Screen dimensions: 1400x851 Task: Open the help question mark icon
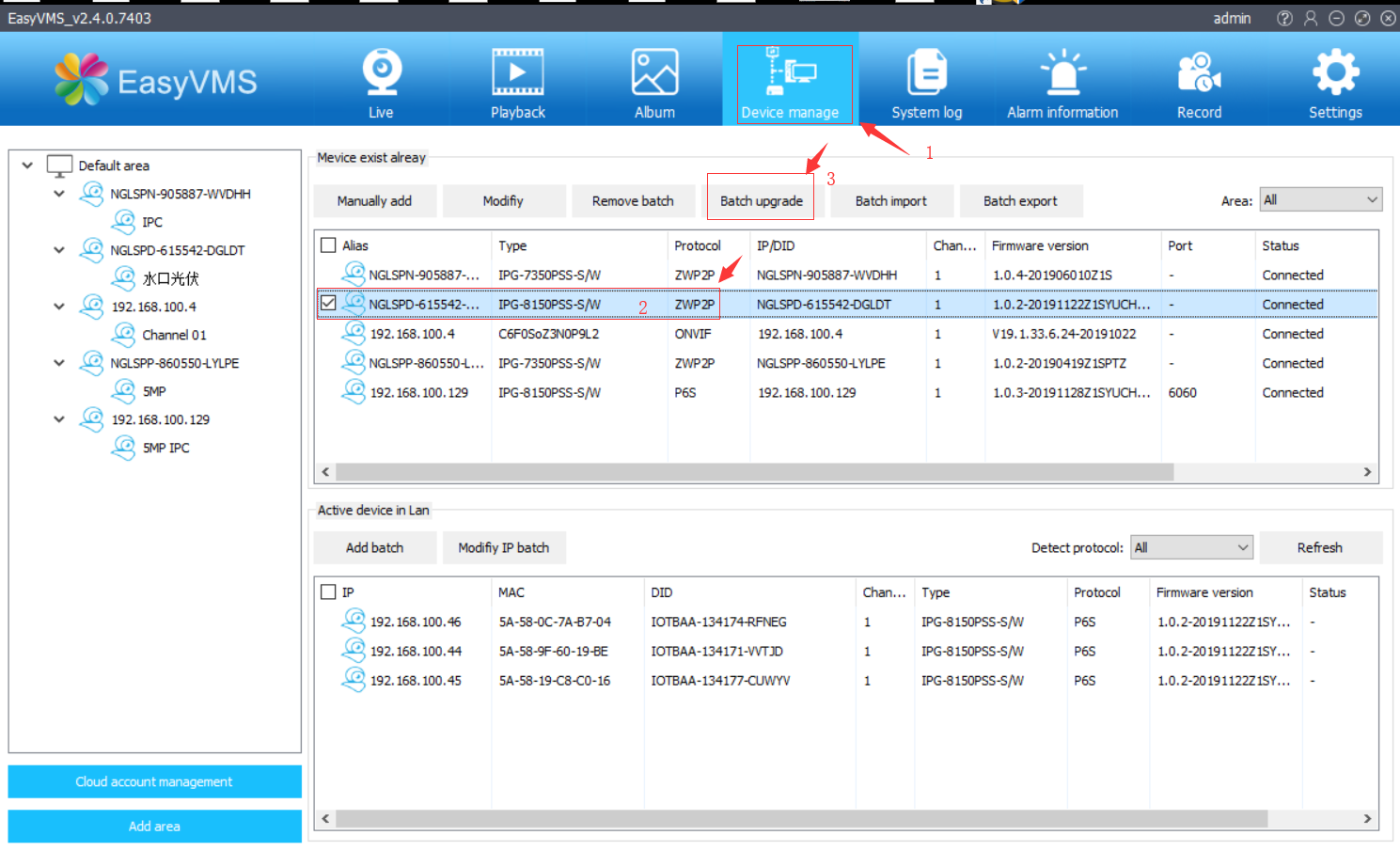[1284, 18]
